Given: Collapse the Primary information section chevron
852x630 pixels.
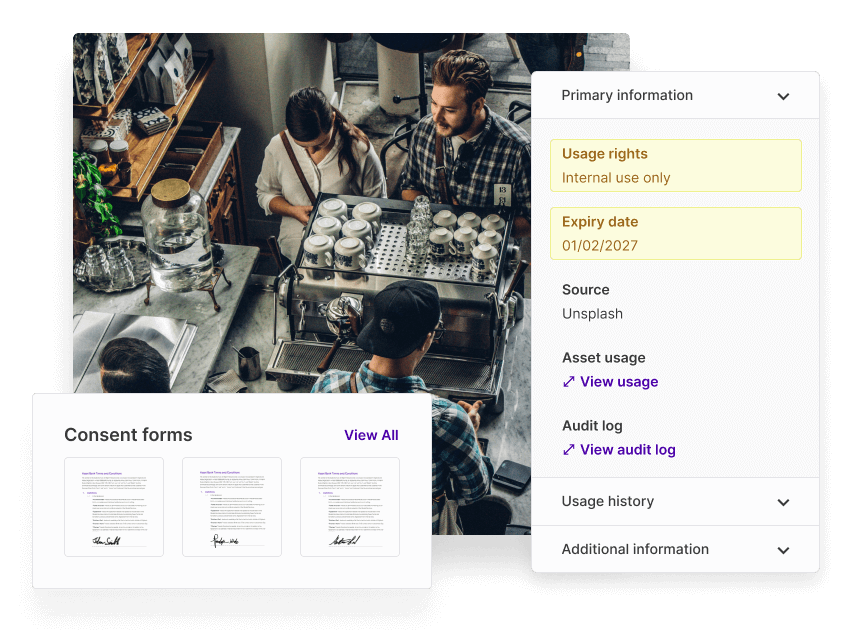Looking at the screenshot, I should click(783, 97).
